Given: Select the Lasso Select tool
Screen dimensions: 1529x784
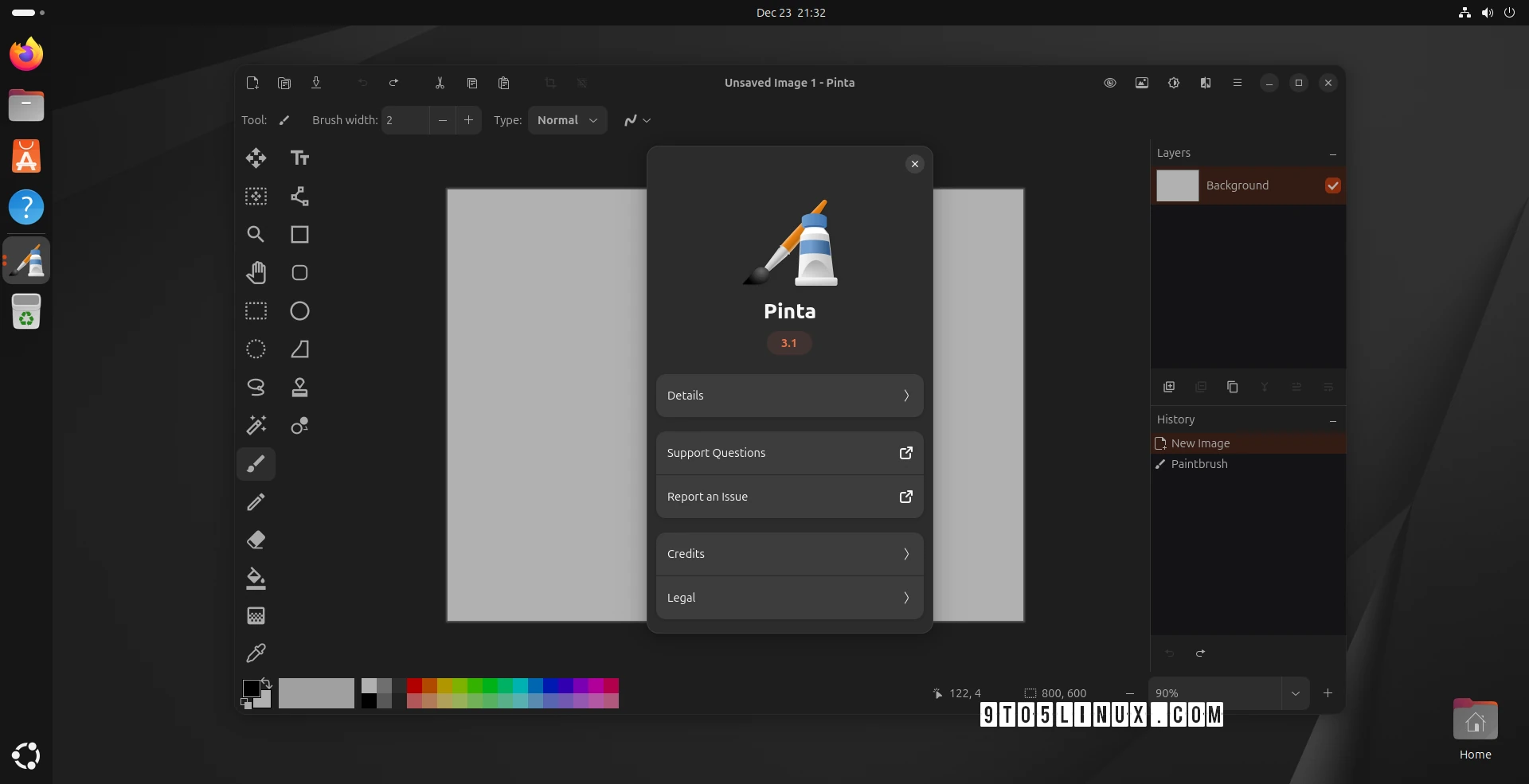Looking at the screenshot, I should [x=256, y=387].
